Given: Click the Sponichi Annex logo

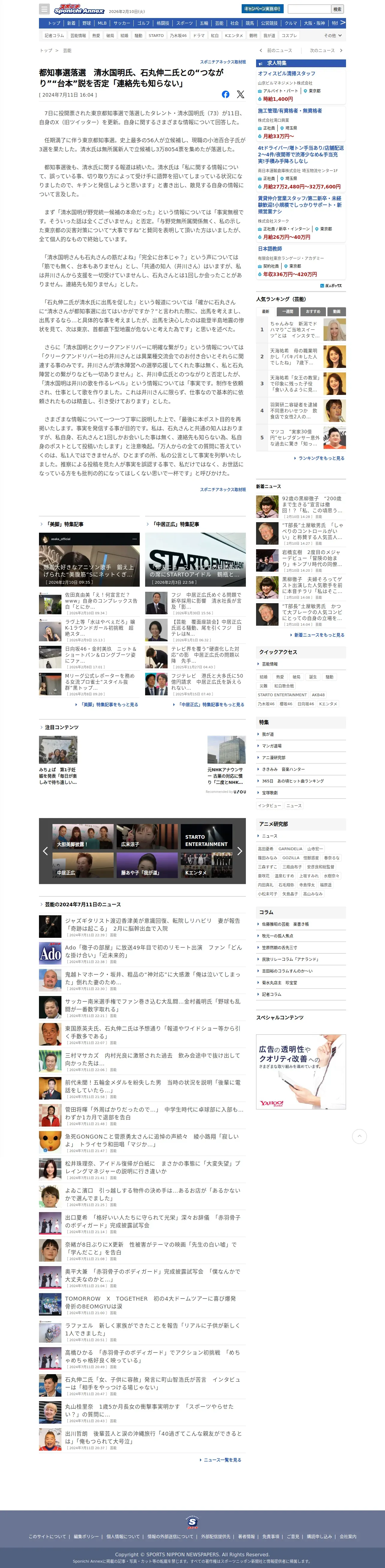Looking at the screenshot, I should (79, 9).
